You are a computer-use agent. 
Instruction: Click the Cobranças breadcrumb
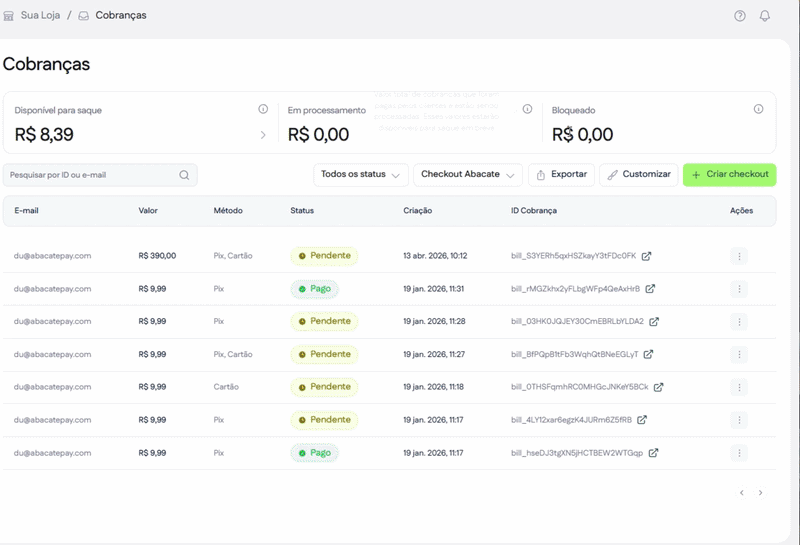coord(121,15)
